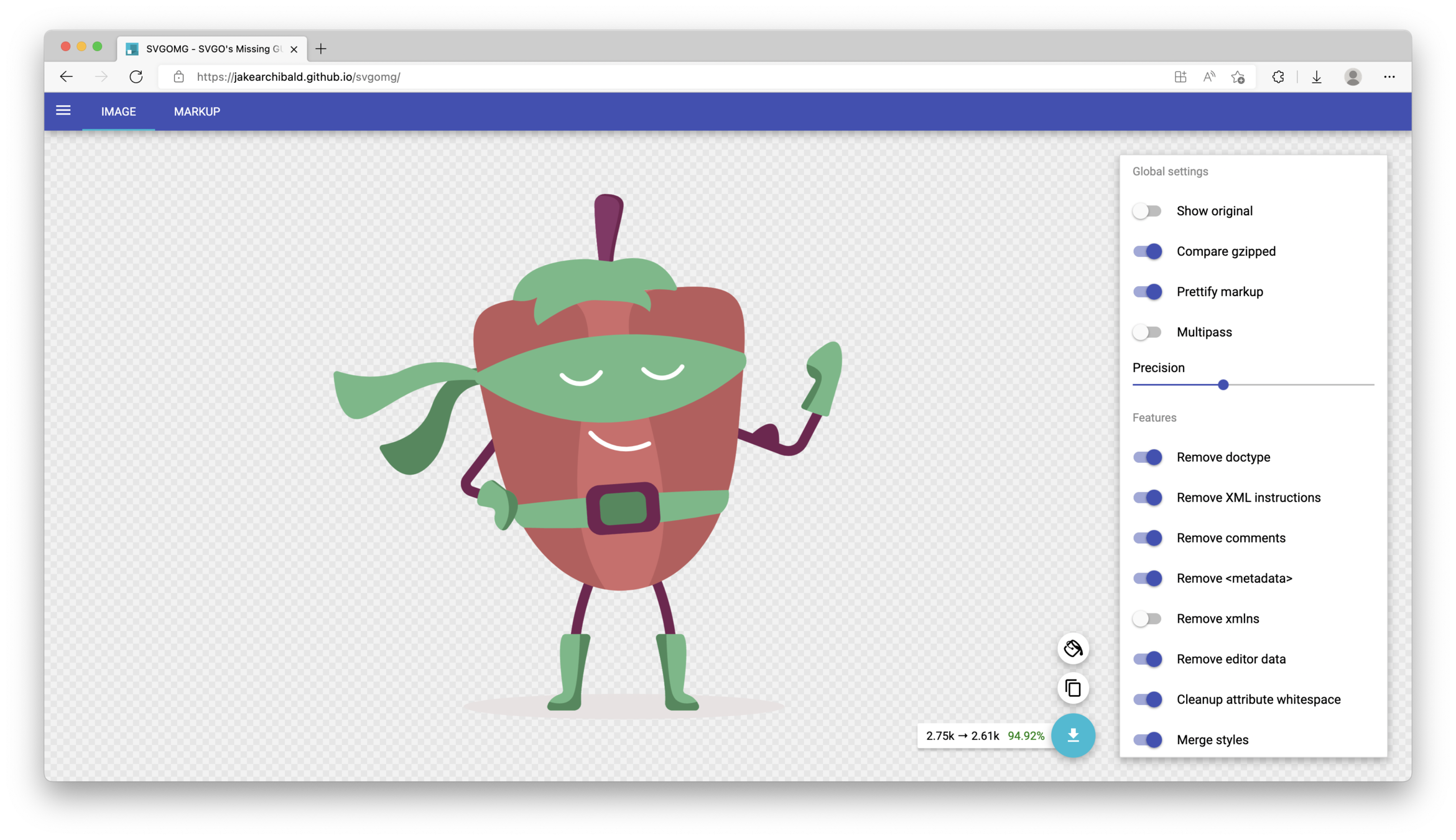This screenshot has height=840, width=1456.
Task: Enable Show original toggle
Action: (x=1147, y=211)
